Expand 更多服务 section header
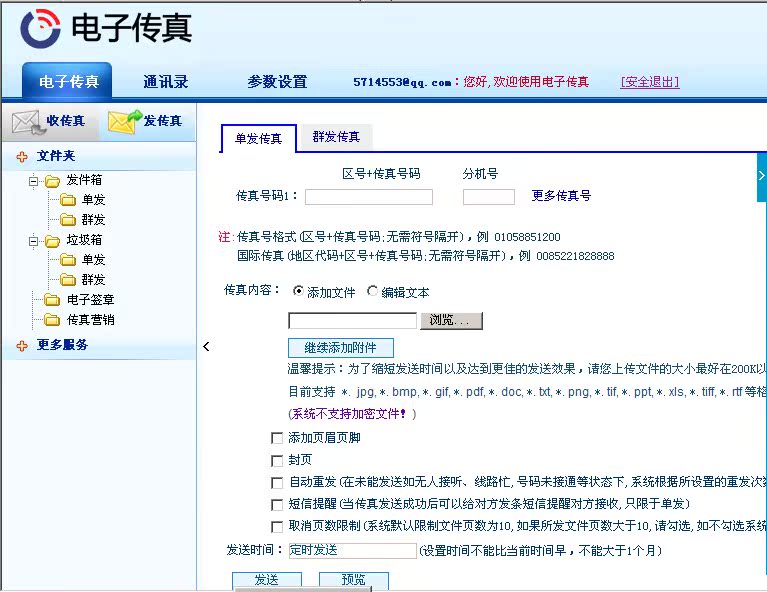Screen dimensions: 767x592 (99, 345)
